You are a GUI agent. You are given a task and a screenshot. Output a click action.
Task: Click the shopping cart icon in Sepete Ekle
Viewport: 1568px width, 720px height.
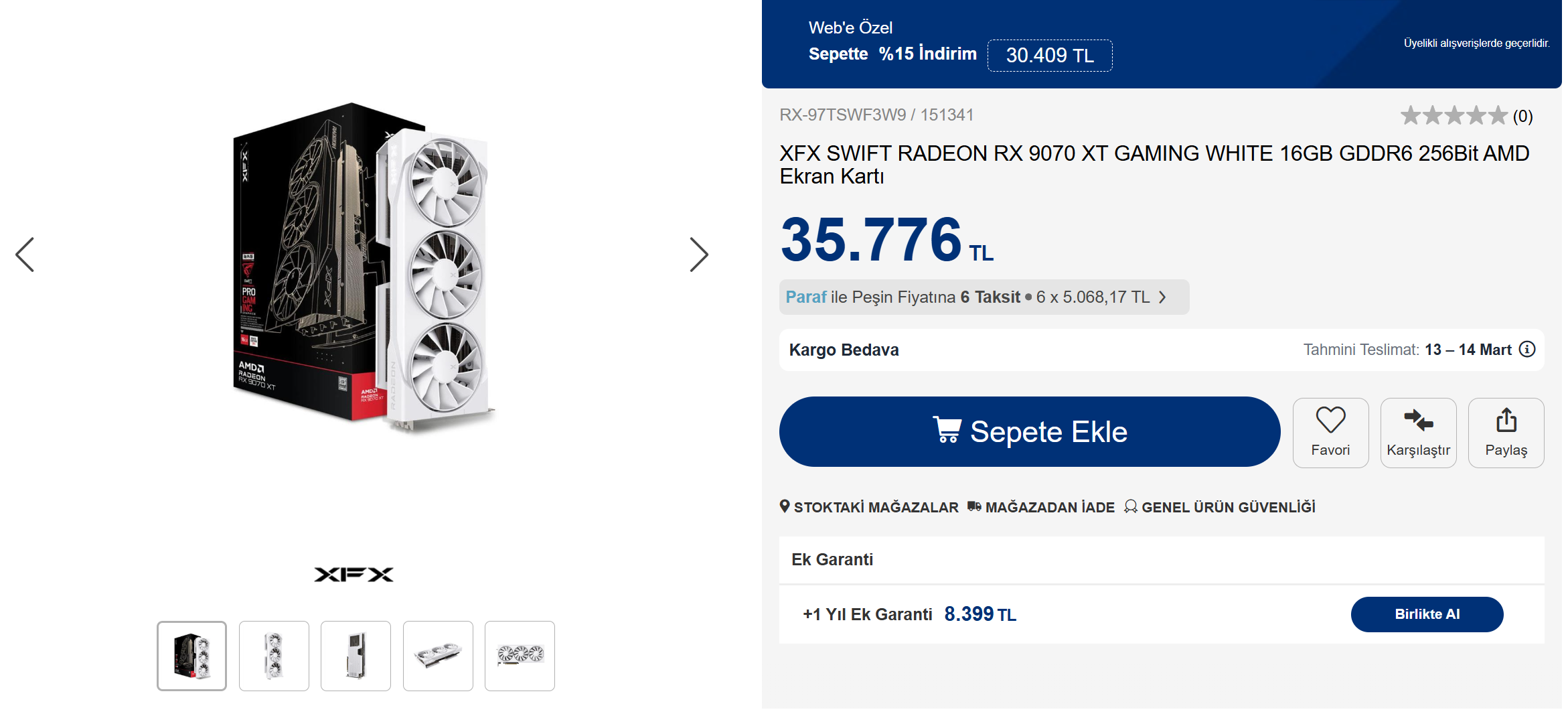click(947, 429)
